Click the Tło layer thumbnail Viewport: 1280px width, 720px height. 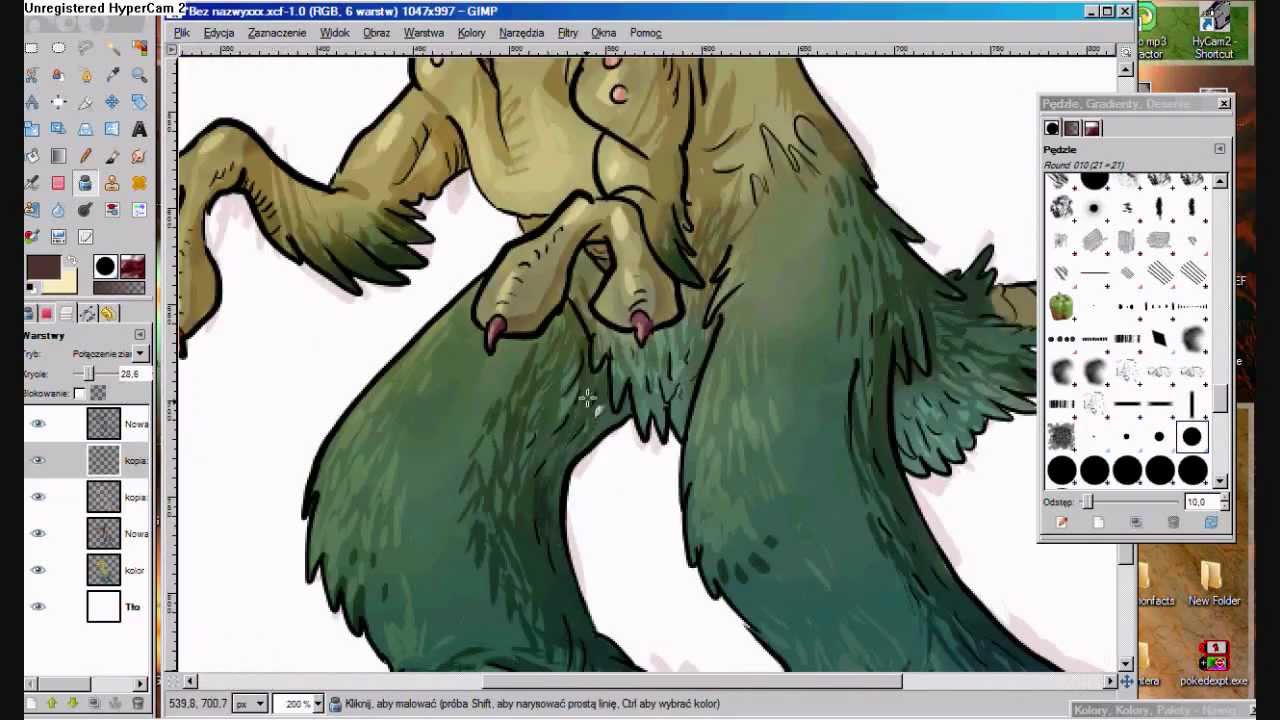(x=104, y=606)
